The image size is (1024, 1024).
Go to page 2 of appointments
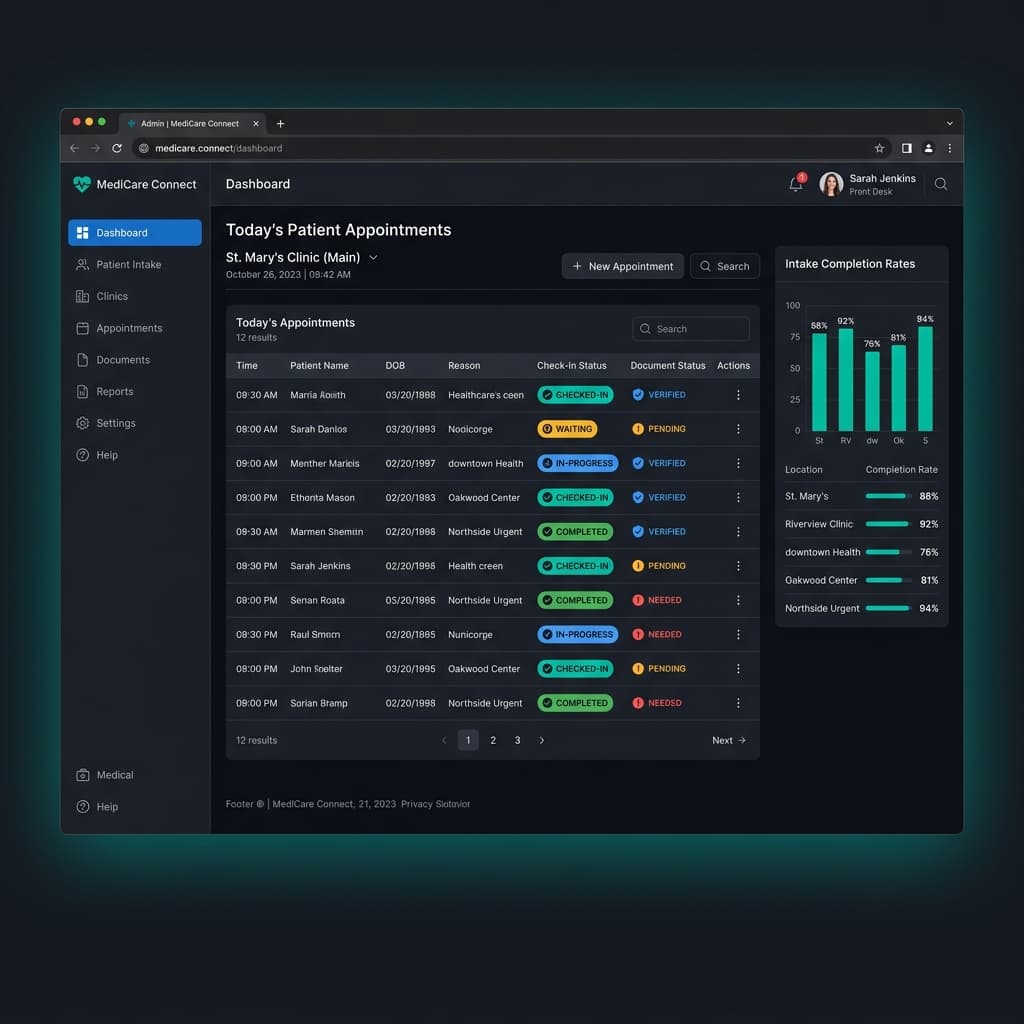click(493, 741)
